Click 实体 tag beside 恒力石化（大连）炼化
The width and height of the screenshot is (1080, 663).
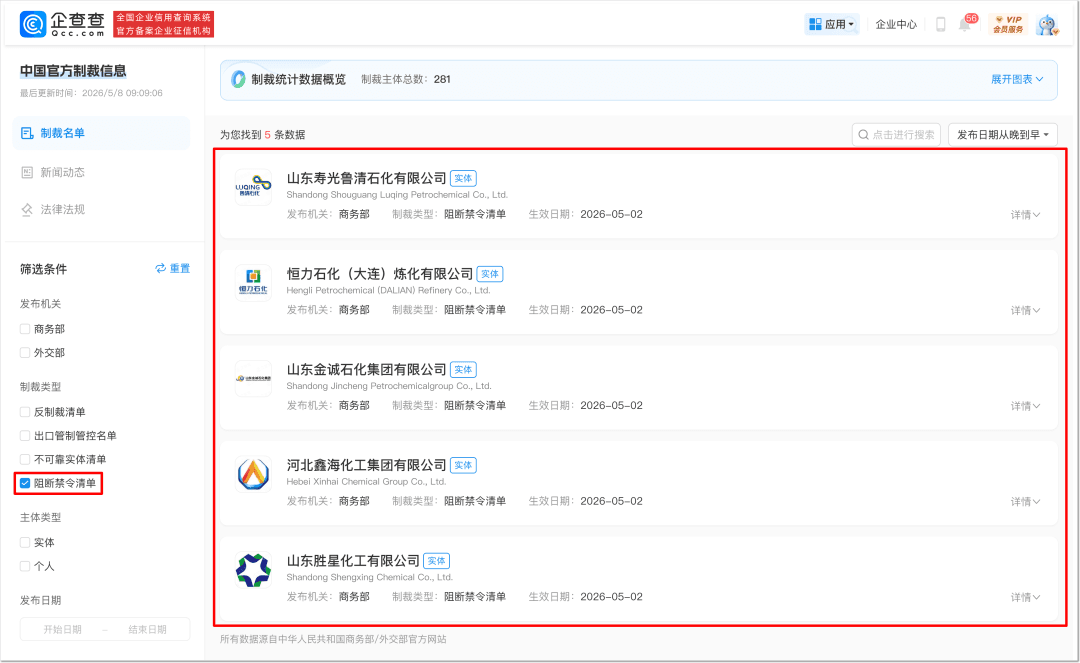pyautogui.click(x=490, y=274)
